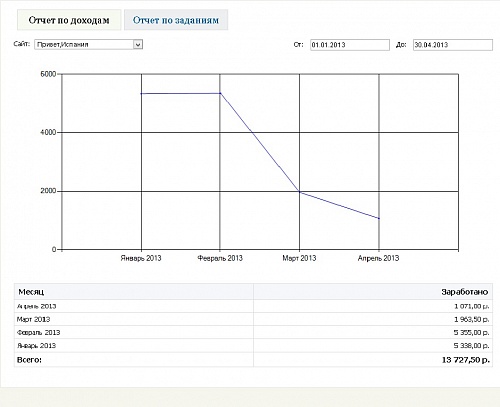Select the Январь 2013 table row

(253, 346)
